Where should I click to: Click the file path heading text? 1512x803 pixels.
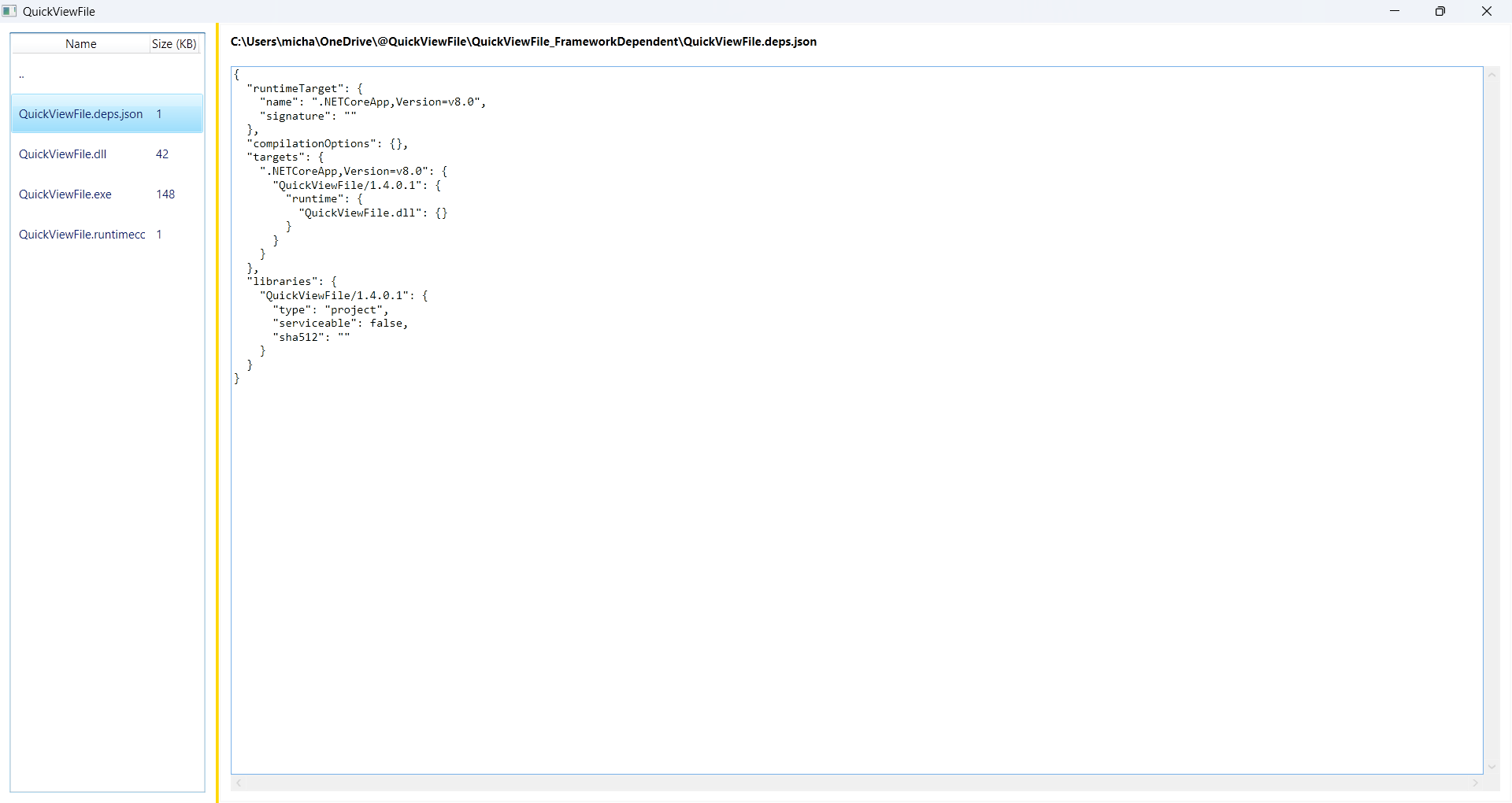(x=523, y=42)
